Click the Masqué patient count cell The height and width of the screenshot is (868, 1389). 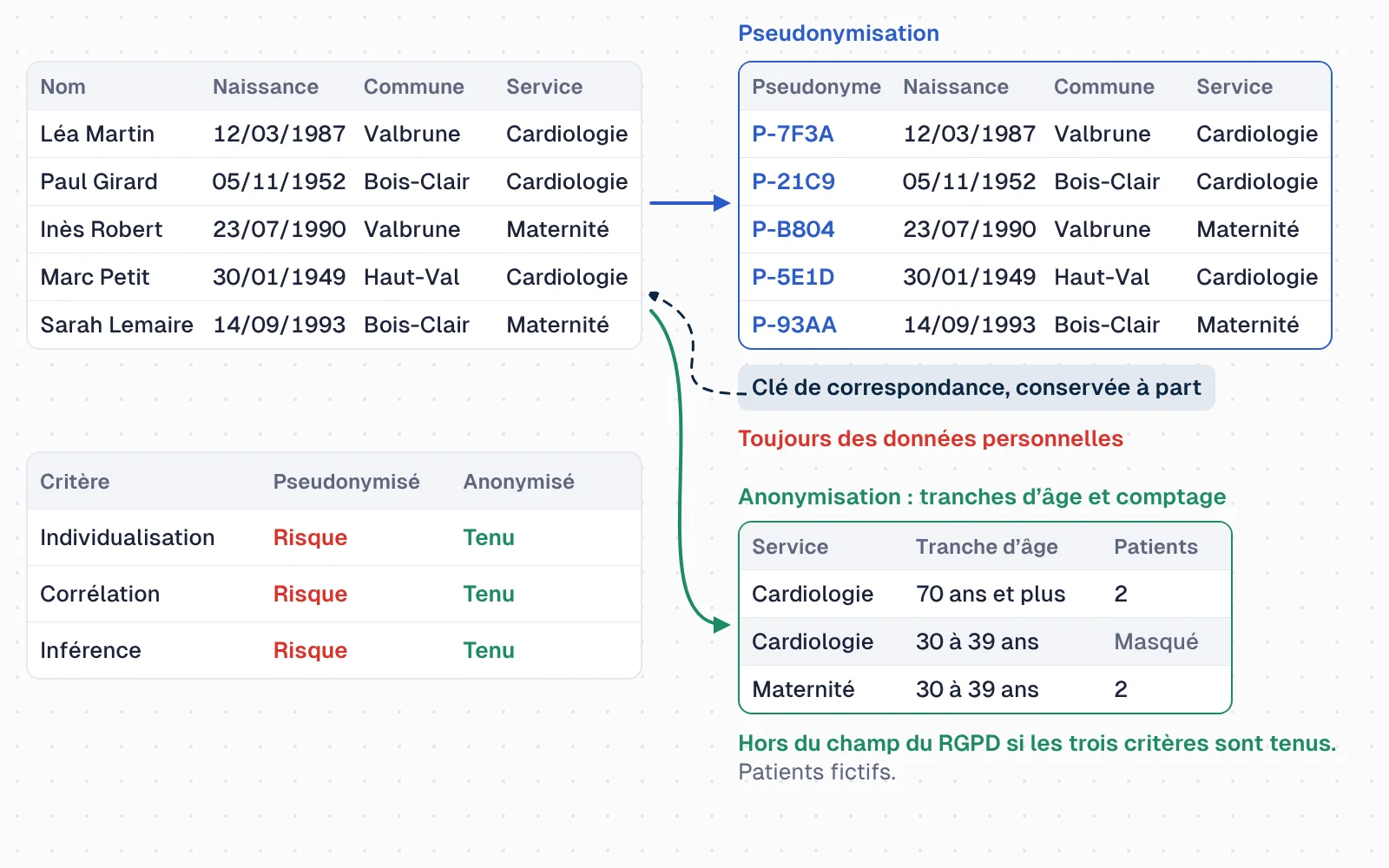(1155, 641)
